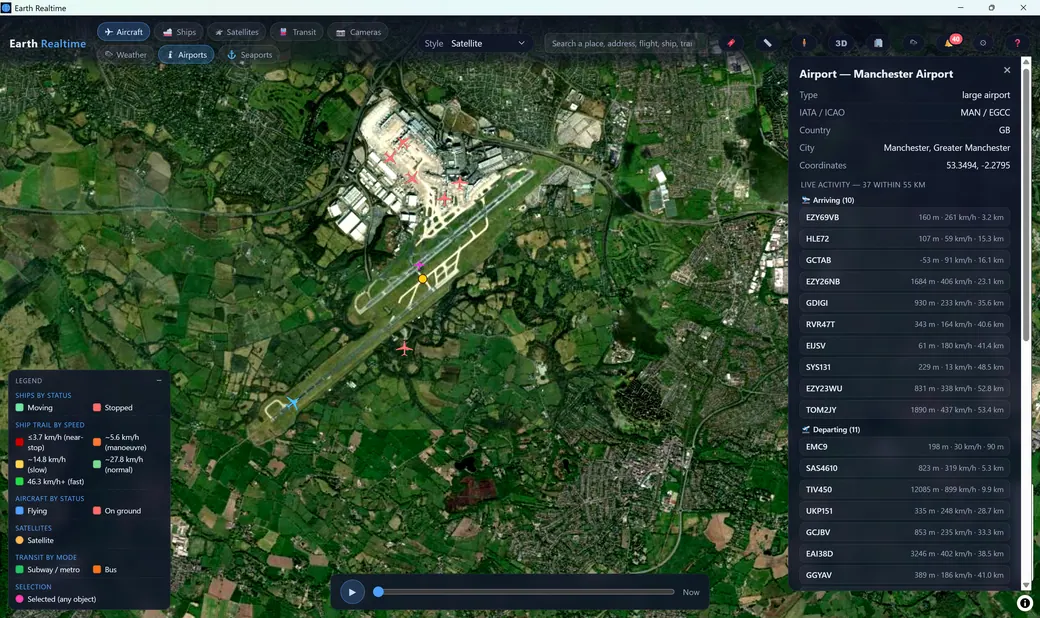Screen dimensions: 1040x618
Task: Minimize the Earth Realtime window
Action: click(x=960, y=7)
